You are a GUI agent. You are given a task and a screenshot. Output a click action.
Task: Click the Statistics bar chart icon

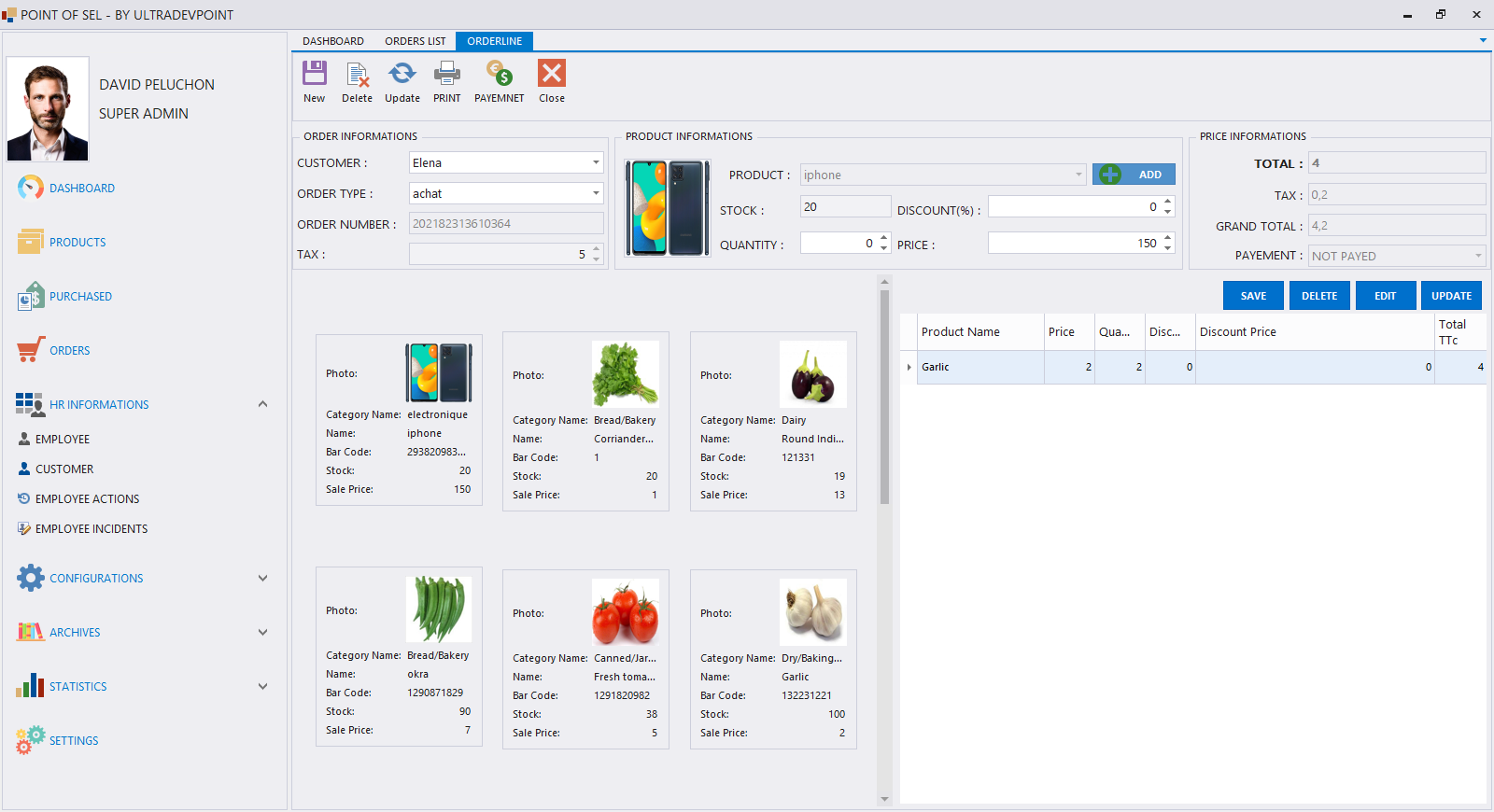(x=30, y=686)
